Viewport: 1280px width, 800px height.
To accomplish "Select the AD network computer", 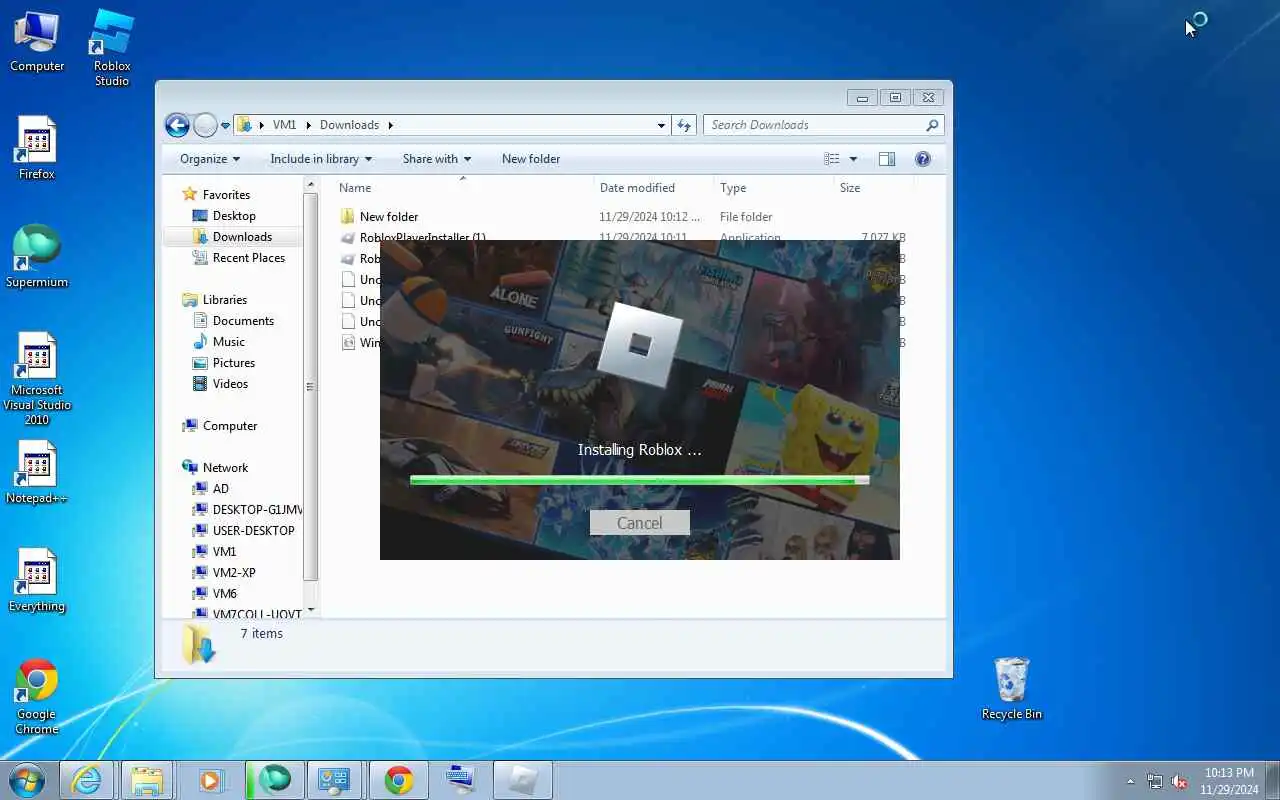I will [220, 489].
